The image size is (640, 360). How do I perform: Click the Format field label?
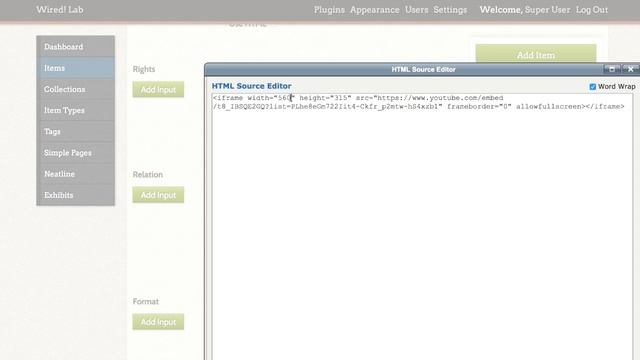pos(146,301)
